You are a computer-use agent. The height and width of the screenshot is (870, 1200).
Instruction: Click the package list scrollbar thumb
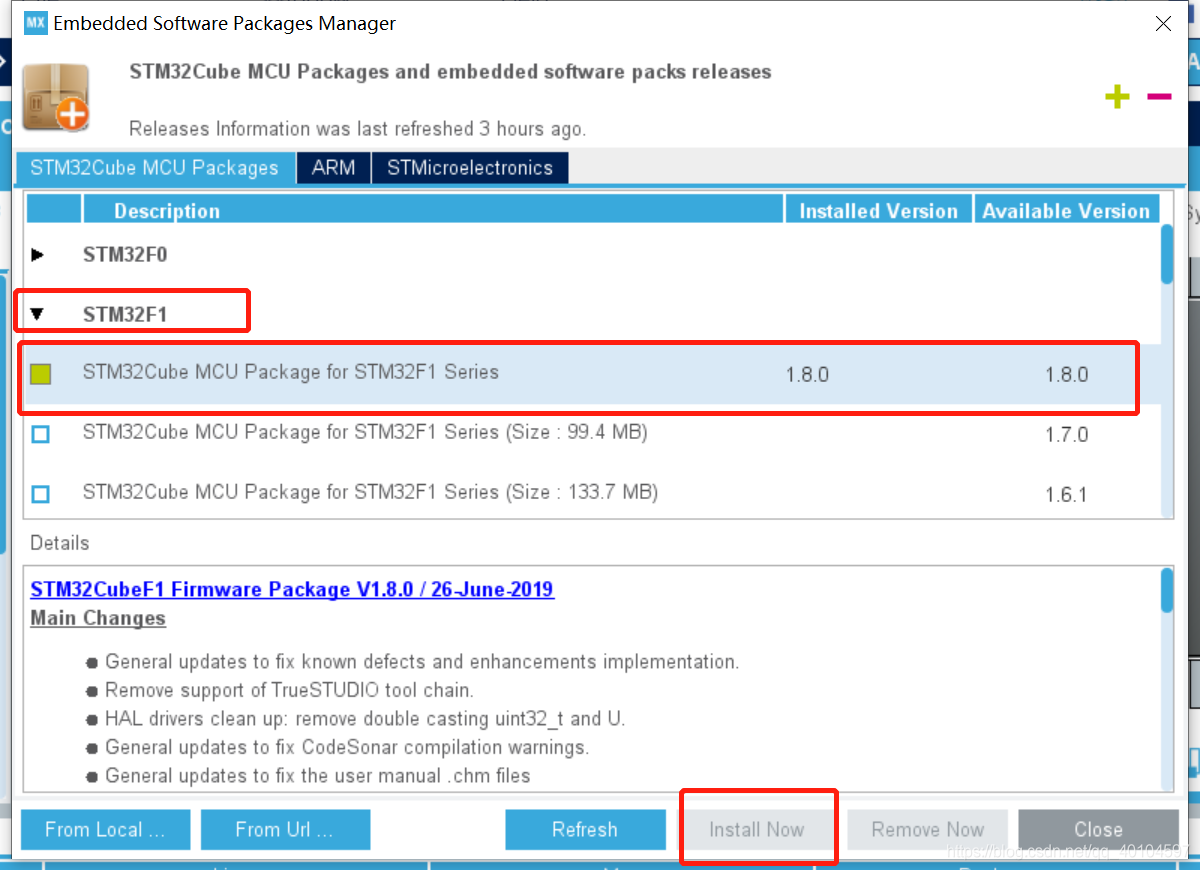click(1167, 254)
